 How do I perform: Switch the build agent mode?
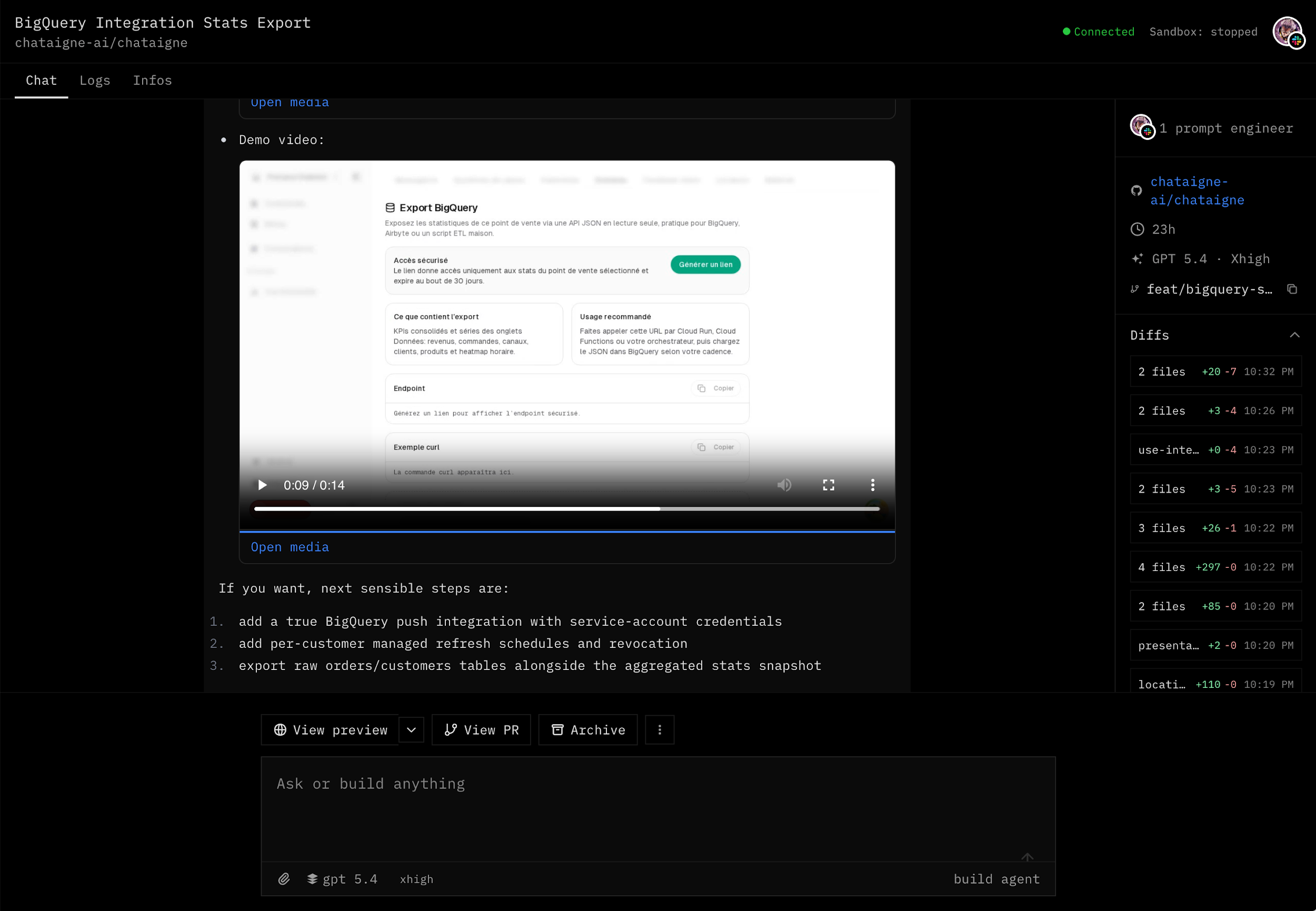pyautogui.click(x=996, y=879)
